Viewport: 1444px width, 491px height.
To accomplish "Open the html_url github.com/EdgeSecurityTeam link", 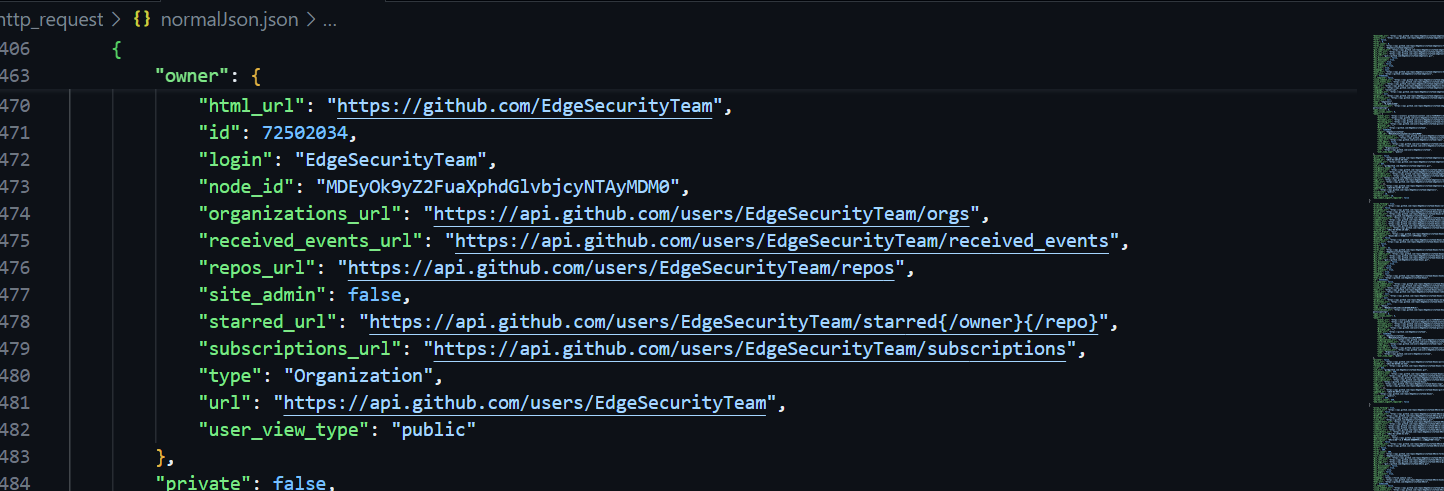I will (x=527, y=106).
